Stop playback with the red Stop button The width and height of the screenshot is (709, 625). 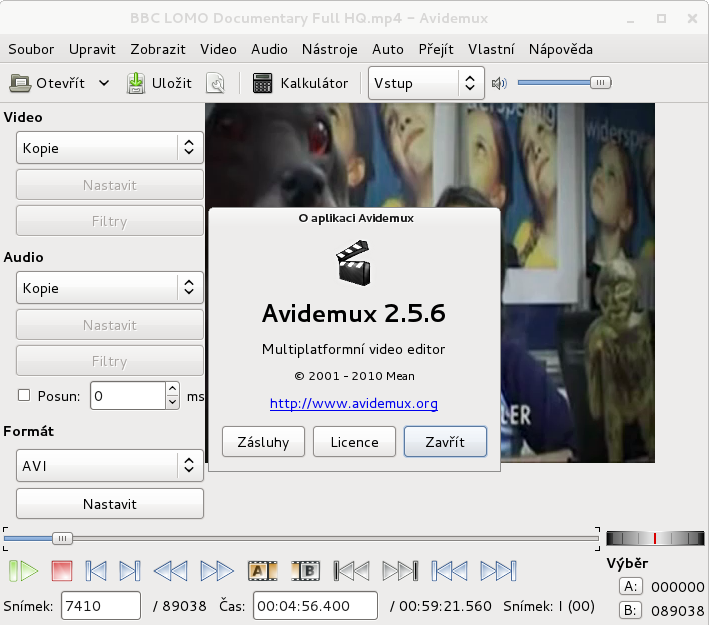(x=62, y=571)
